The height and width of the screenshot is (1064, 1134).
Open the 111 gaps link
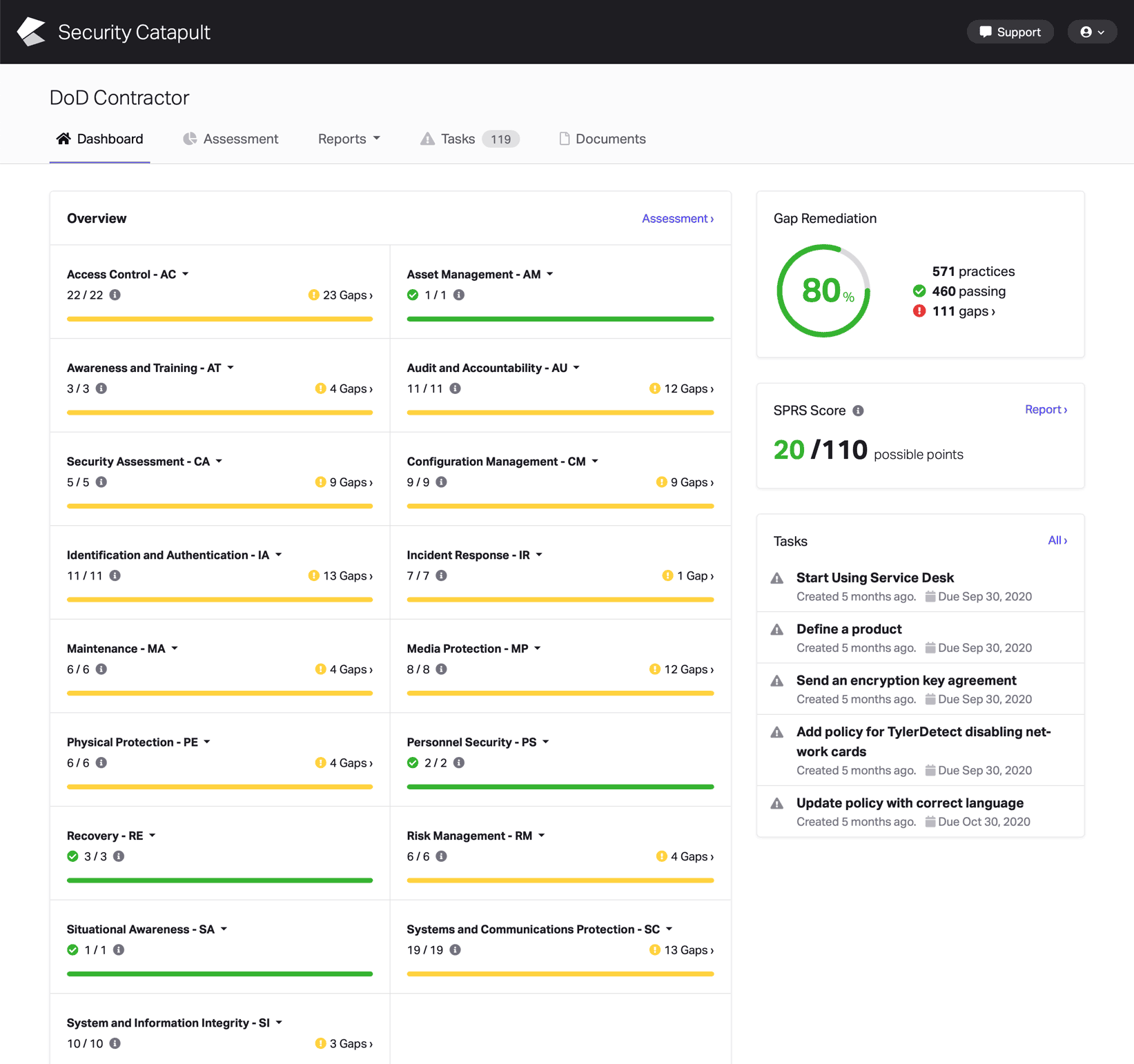pos(964,311)
